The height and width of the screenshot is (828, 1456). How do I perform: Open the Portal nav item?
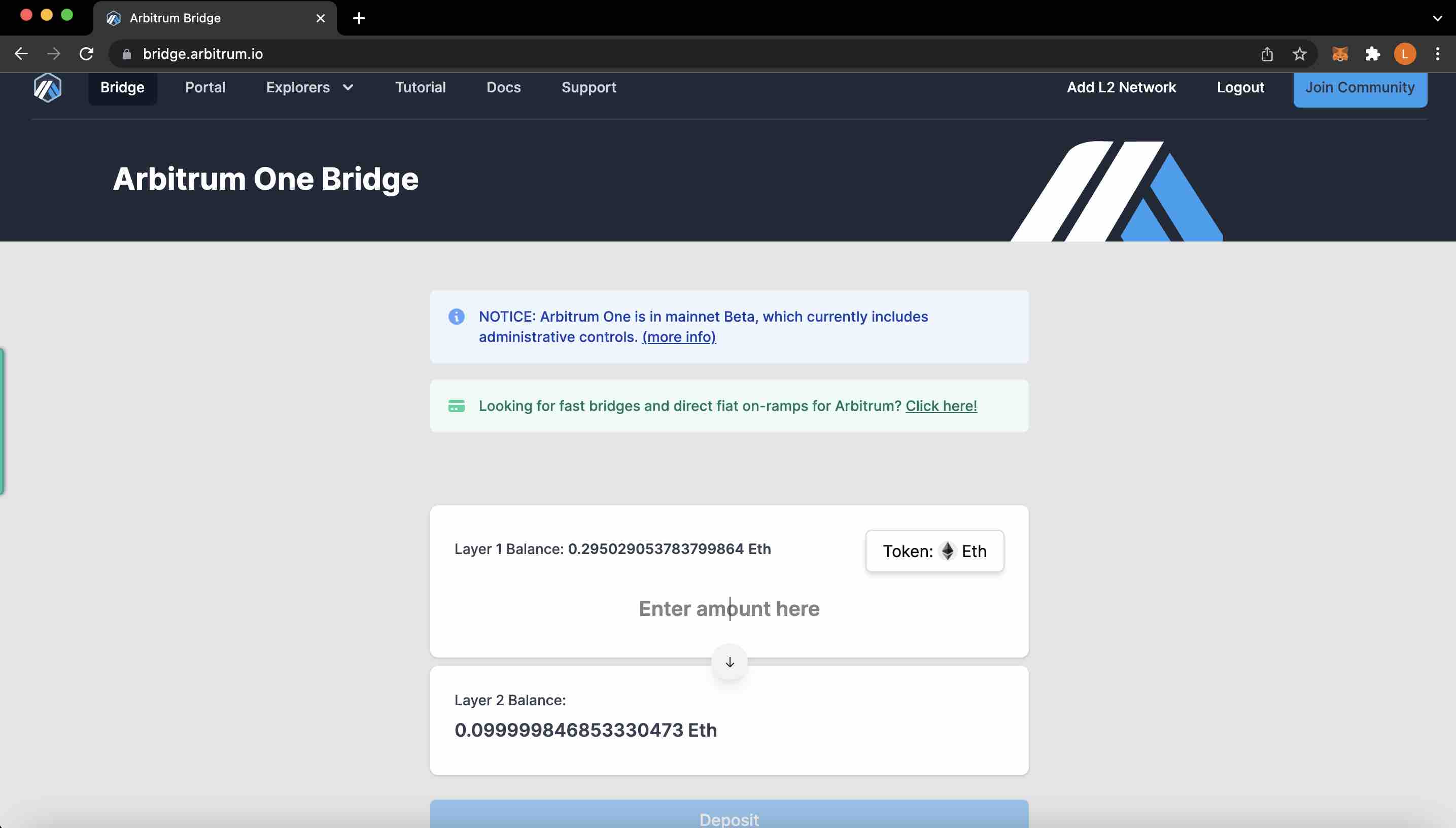tap(205, 88)
